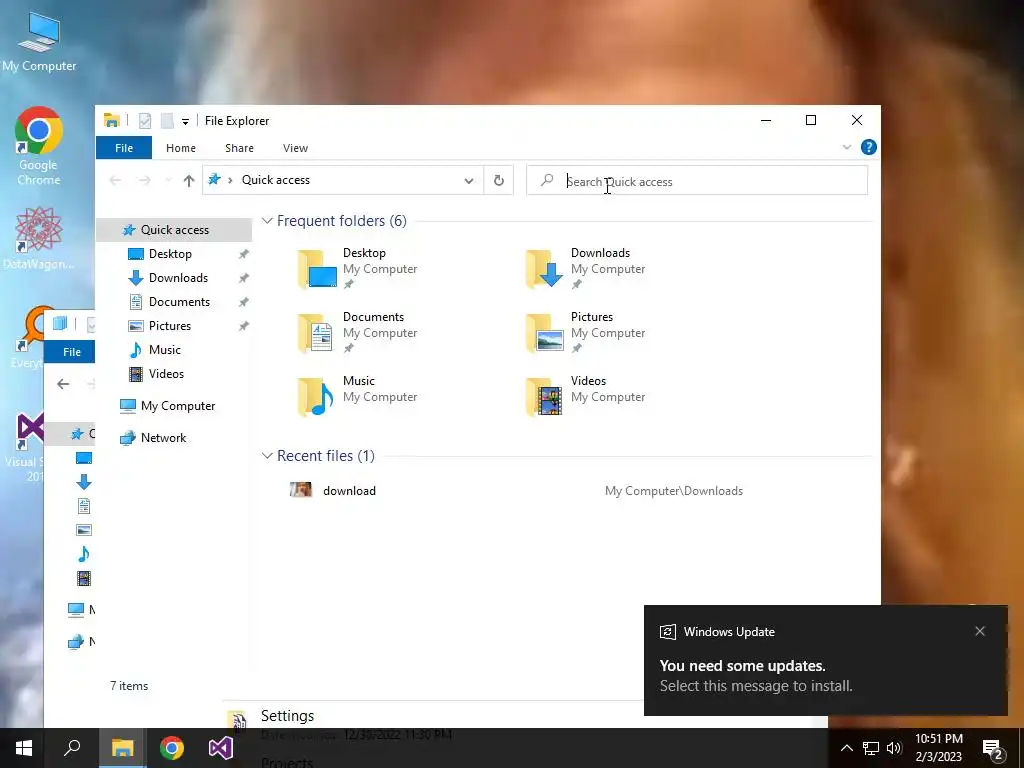Select the DataWagon desktop shortcut

[39, 238]
